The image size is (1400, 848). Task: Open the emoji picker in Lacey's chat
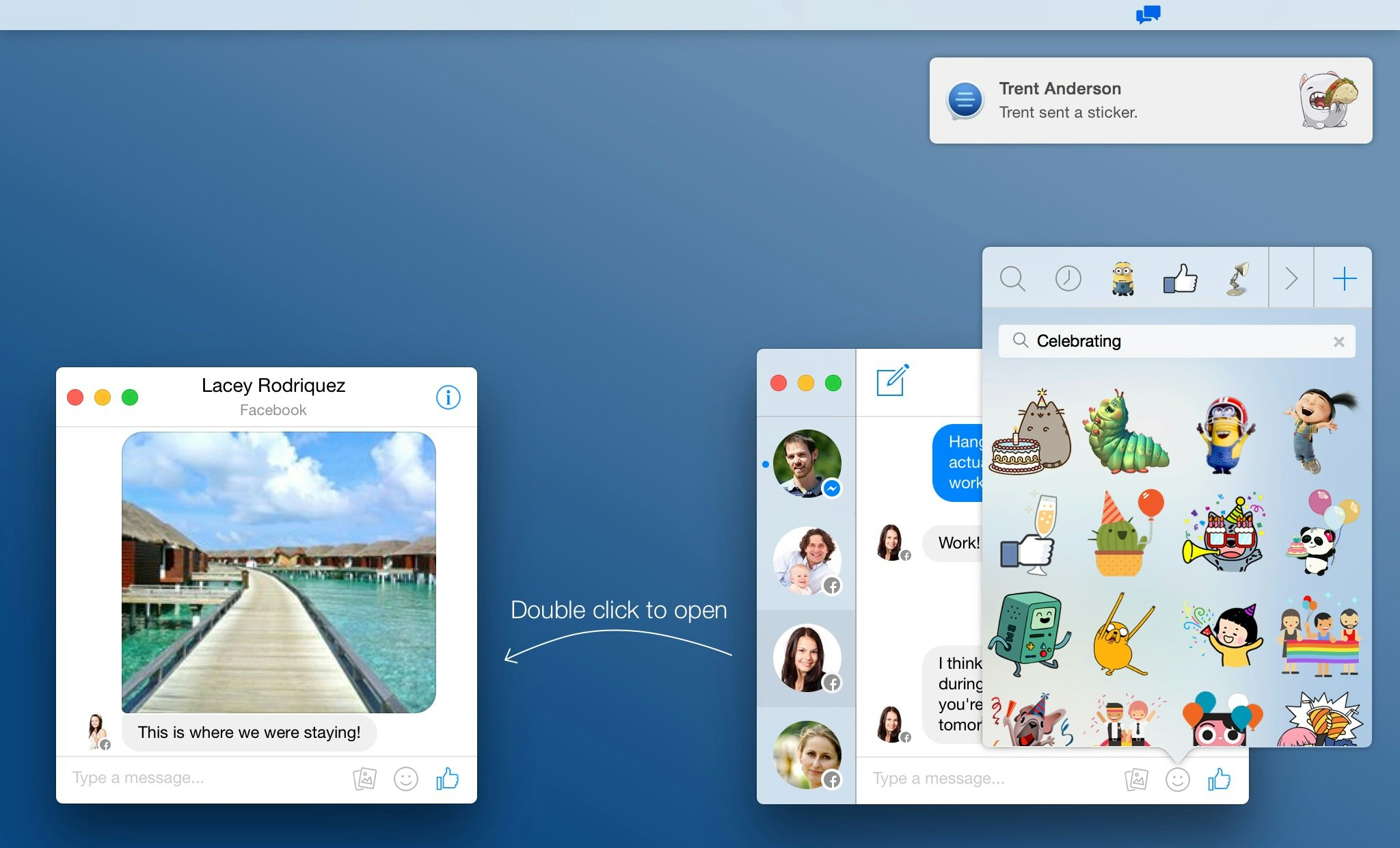click(x=405, y=778)
